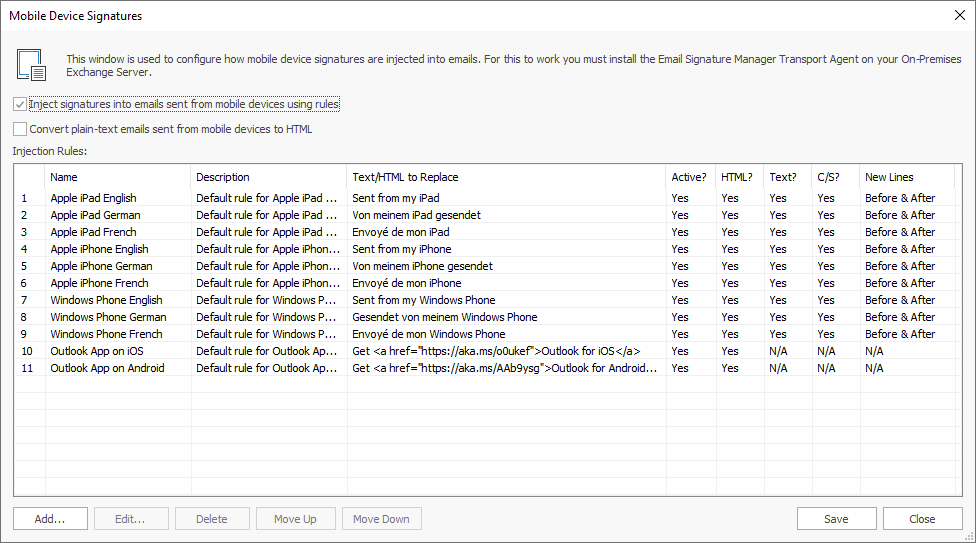976x543 pixels.
Task: Click the HTML? column header
Action: coord(739,177)
